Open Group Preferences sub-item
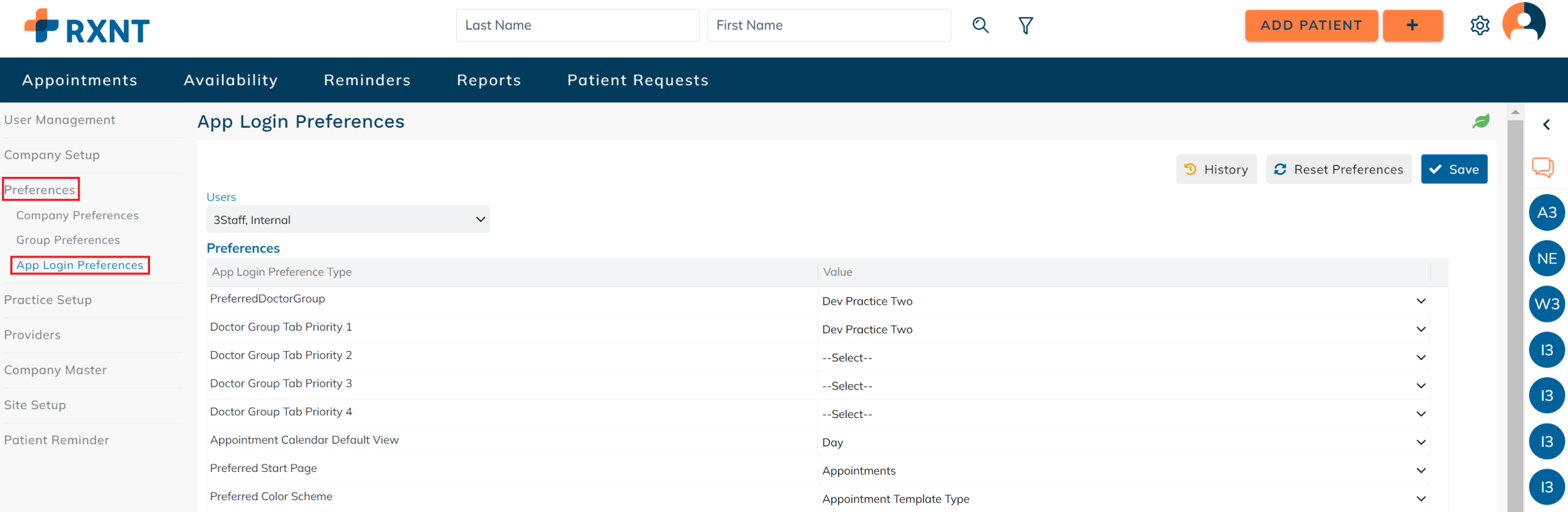This screenshot has width=1568, height=512. pyautogui.click(x=68, y=240)
